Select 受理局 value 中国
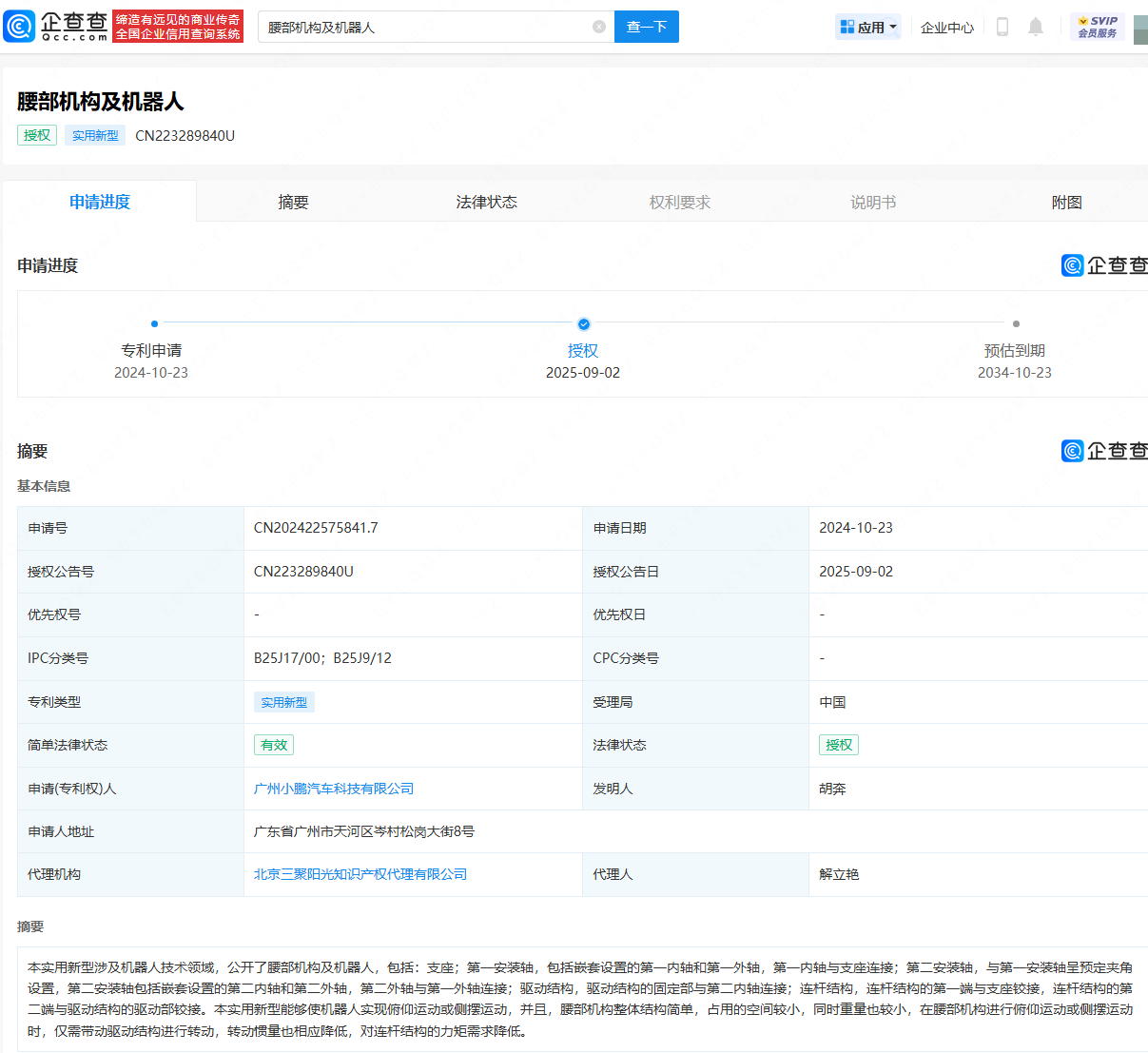The image size is (1148, 1053). click(832, 702)
